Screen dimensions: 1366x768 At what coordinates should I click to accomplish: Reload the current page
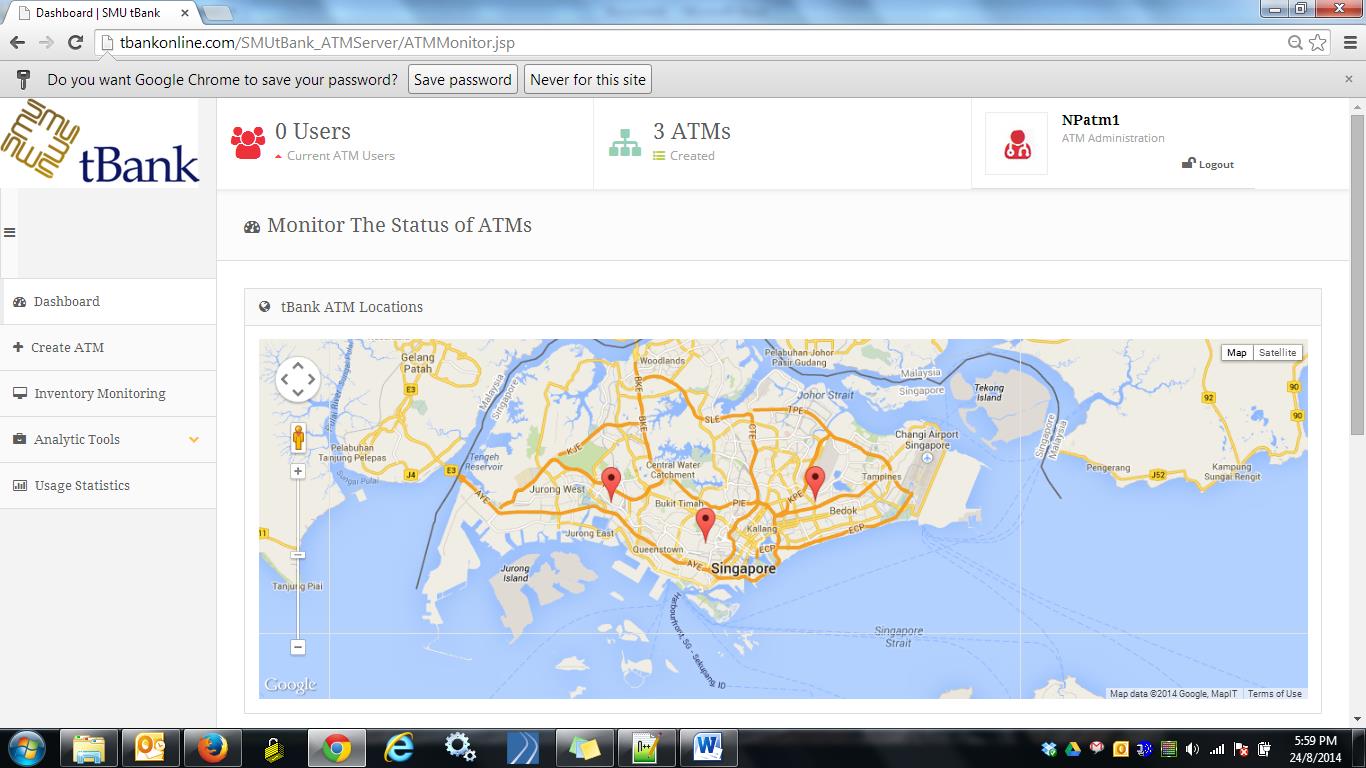click(x=75, y=42)
